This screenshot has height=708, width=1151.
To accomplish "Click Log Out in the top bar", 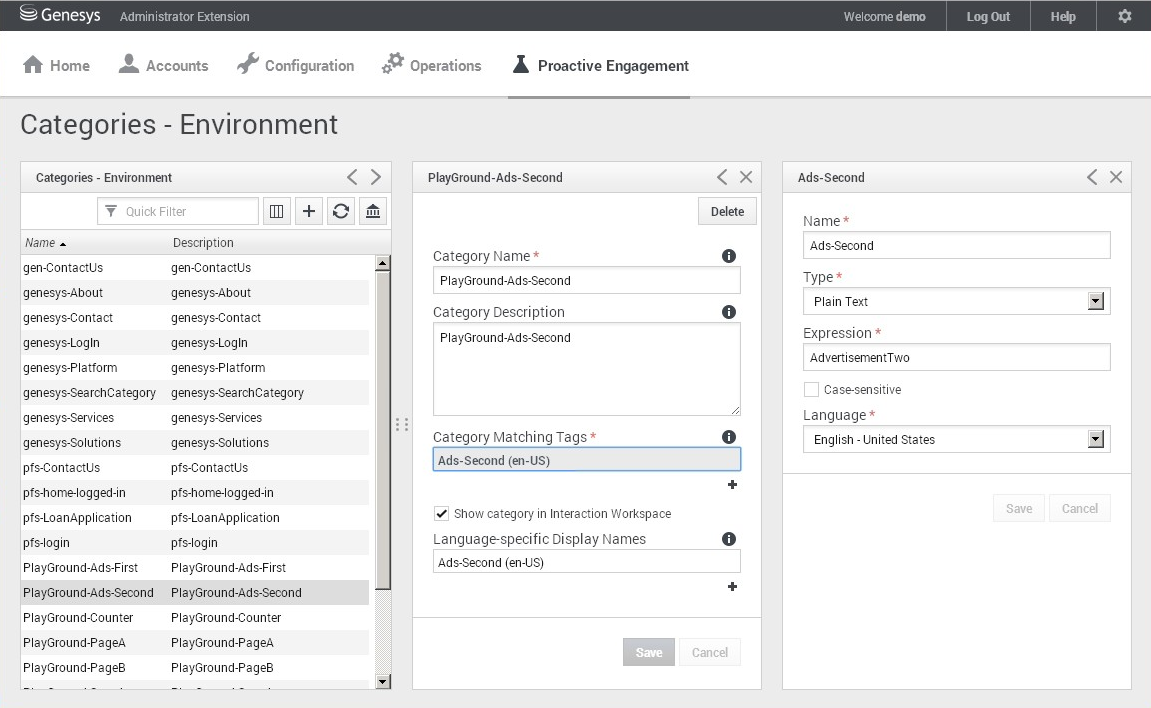I will tap(988, 16).
